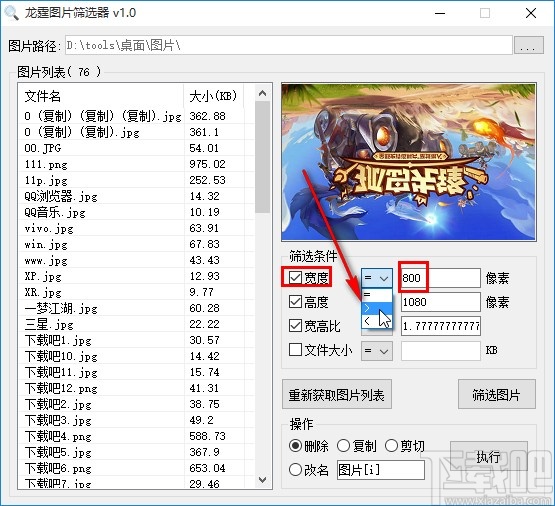Screen dimensions: 555x506
Task: Choose the = option in dropdown list
Action: 377,294
